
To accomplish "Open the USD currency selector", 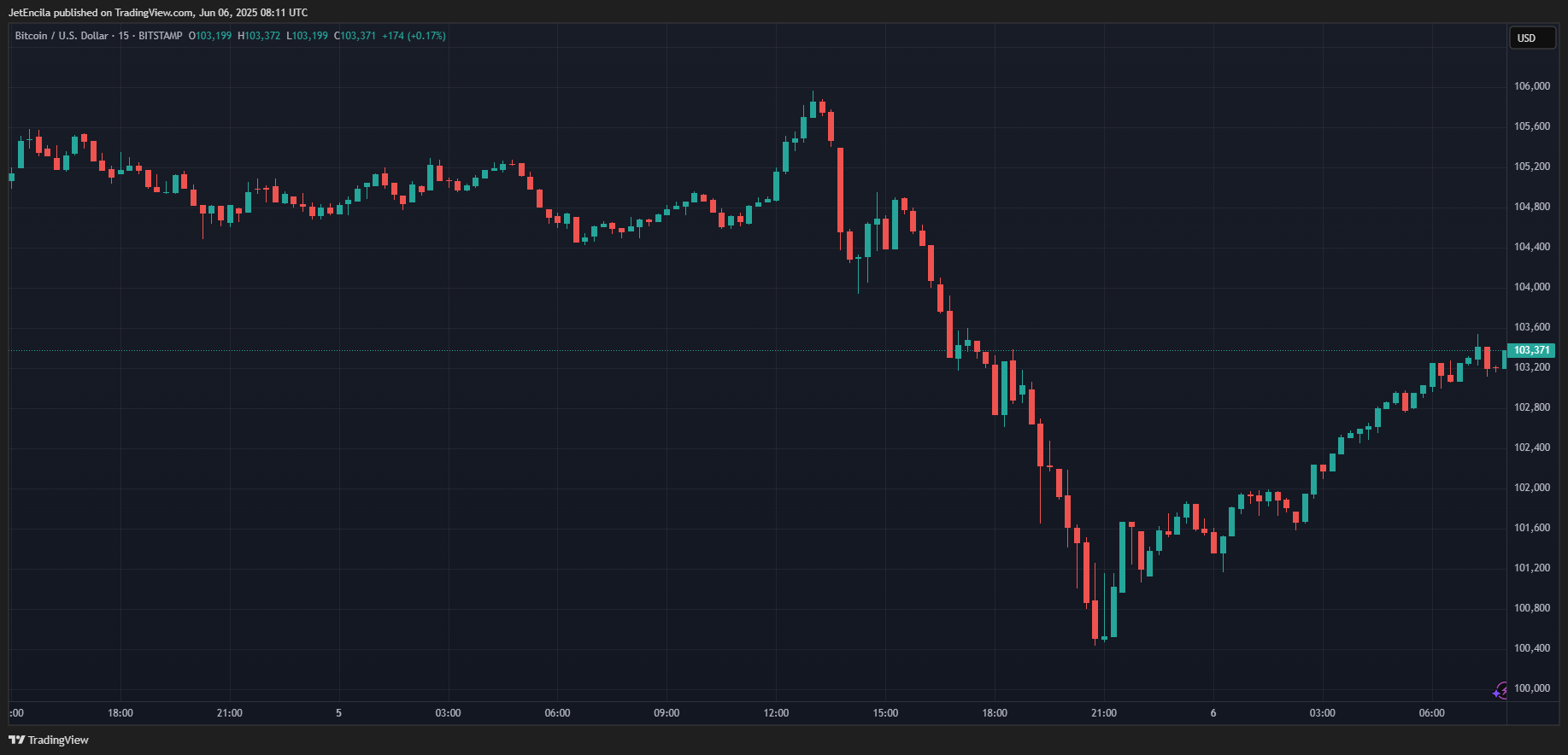I will 1531,38.
